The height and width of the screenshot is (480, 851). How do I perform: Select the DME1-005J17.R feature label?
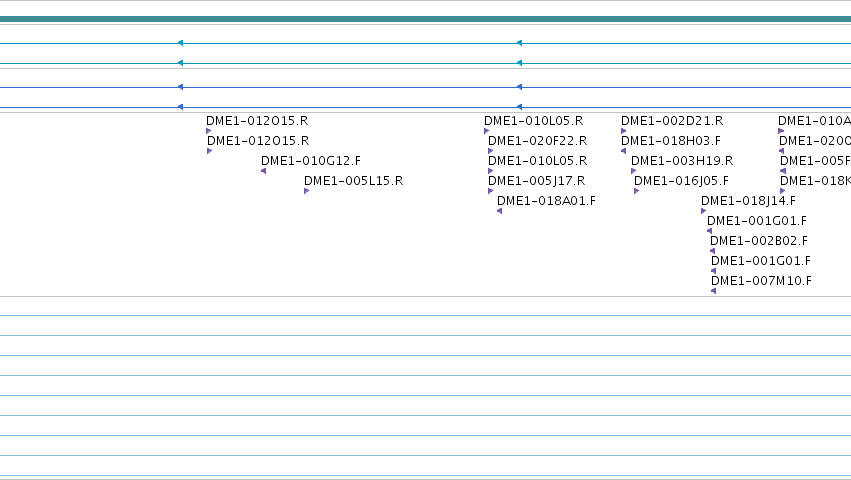tap(536, 181)
